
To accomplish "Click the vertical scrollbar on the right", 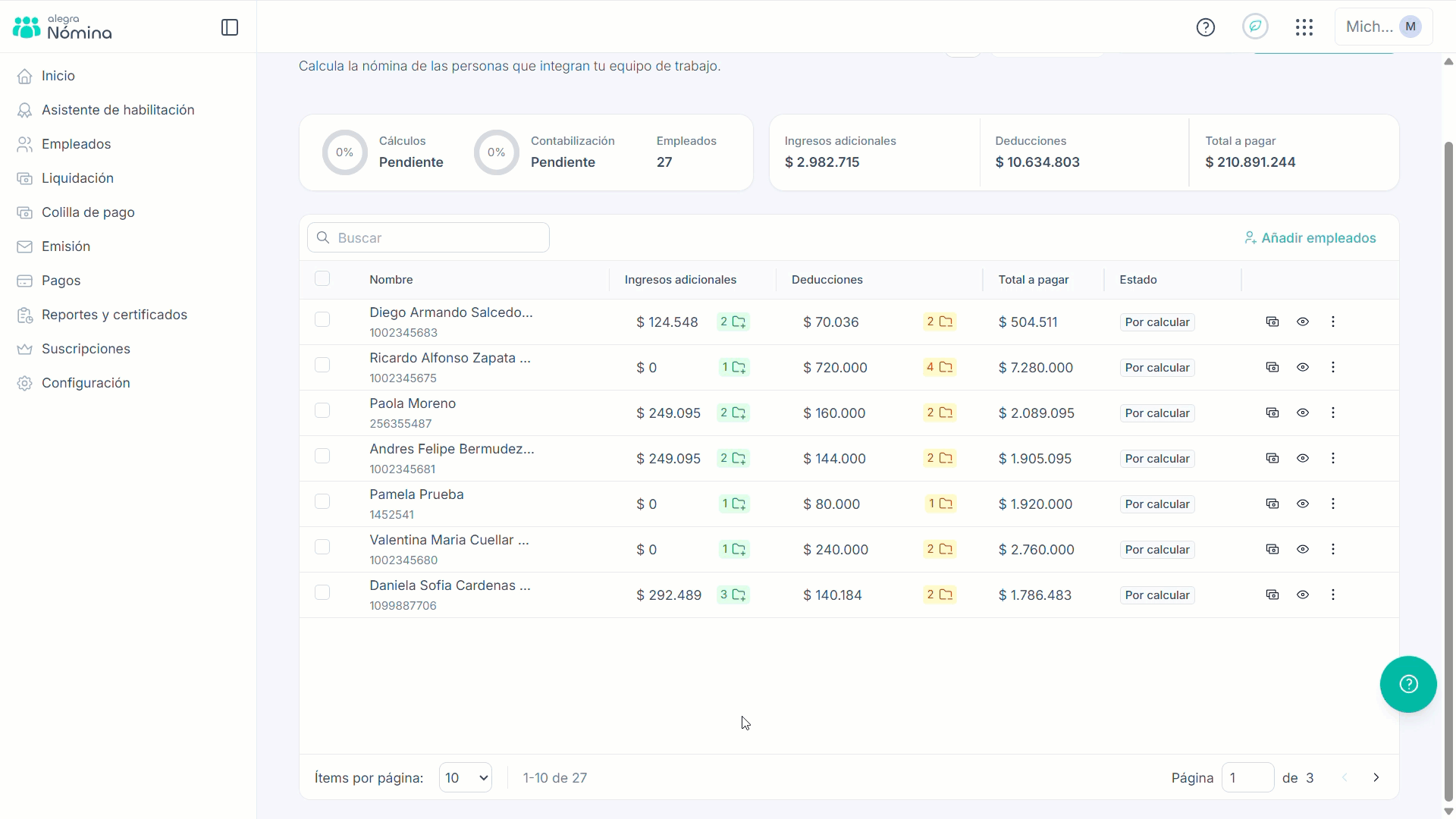I will coord(1448,470).
